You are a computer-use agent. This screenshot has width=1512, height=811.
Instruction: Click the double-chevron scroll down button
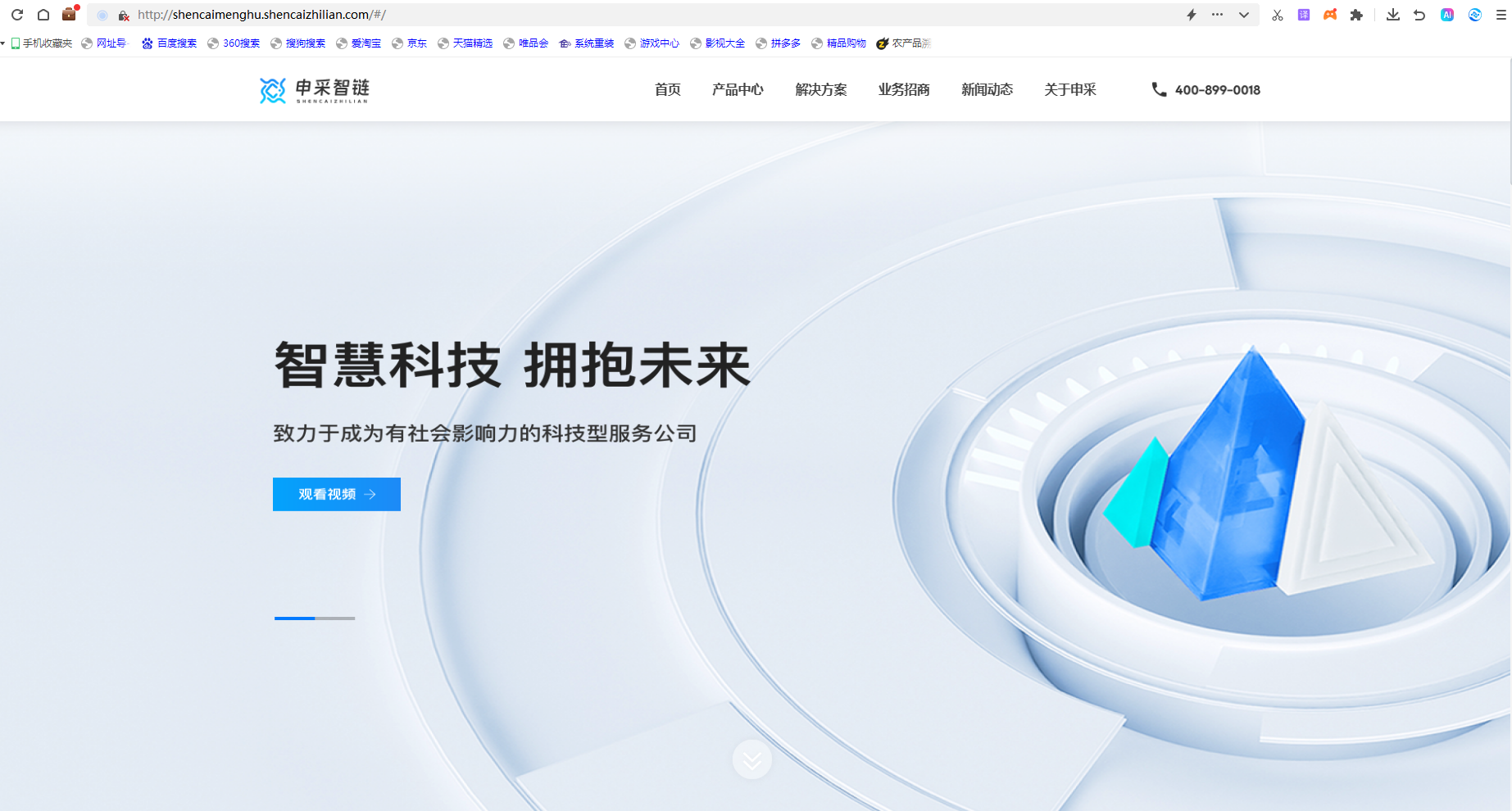point(752,759)
